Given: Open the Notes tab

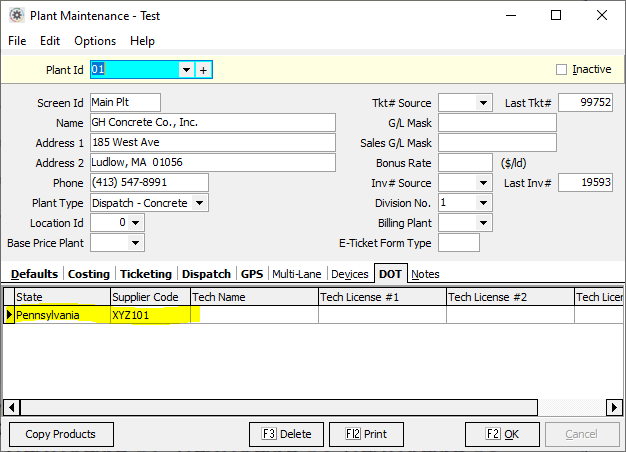Looking at the screenshot, I should pos(425,274).
